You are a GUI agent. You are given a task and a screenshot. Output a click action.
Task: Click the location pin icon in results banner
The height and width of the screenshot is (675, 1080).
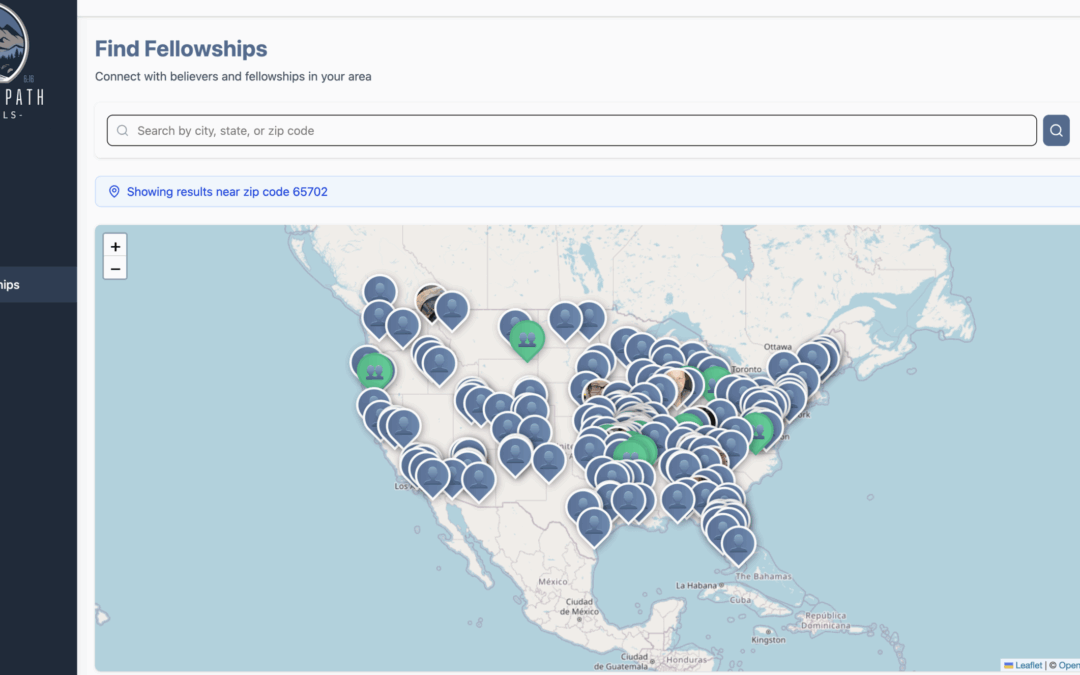(114, 192)
